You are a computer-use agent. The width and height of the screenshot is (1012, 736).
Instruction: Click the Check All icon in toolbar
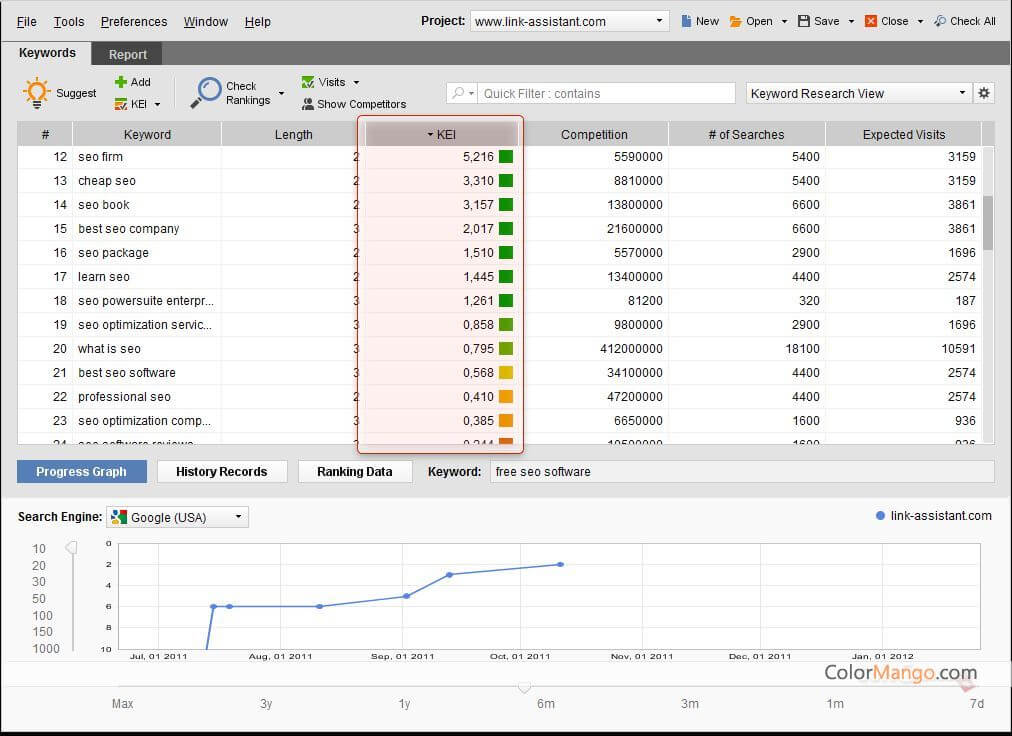pyautogui.click(x=940, y=21)
